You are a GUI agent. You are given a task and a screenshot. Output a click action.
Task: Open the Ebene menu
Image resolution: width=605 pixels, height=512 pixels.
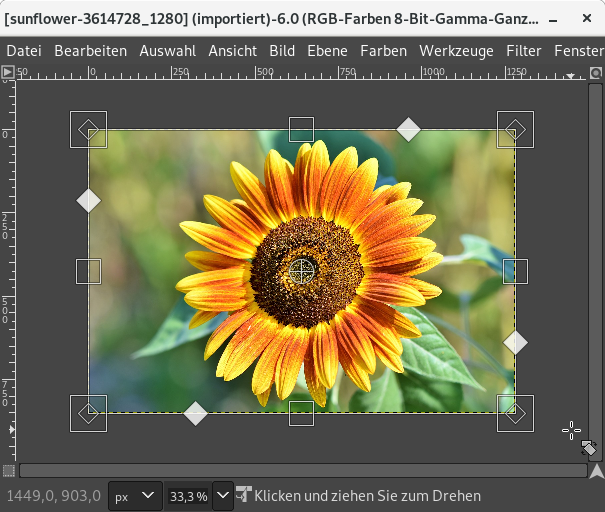tap(327, 51)
